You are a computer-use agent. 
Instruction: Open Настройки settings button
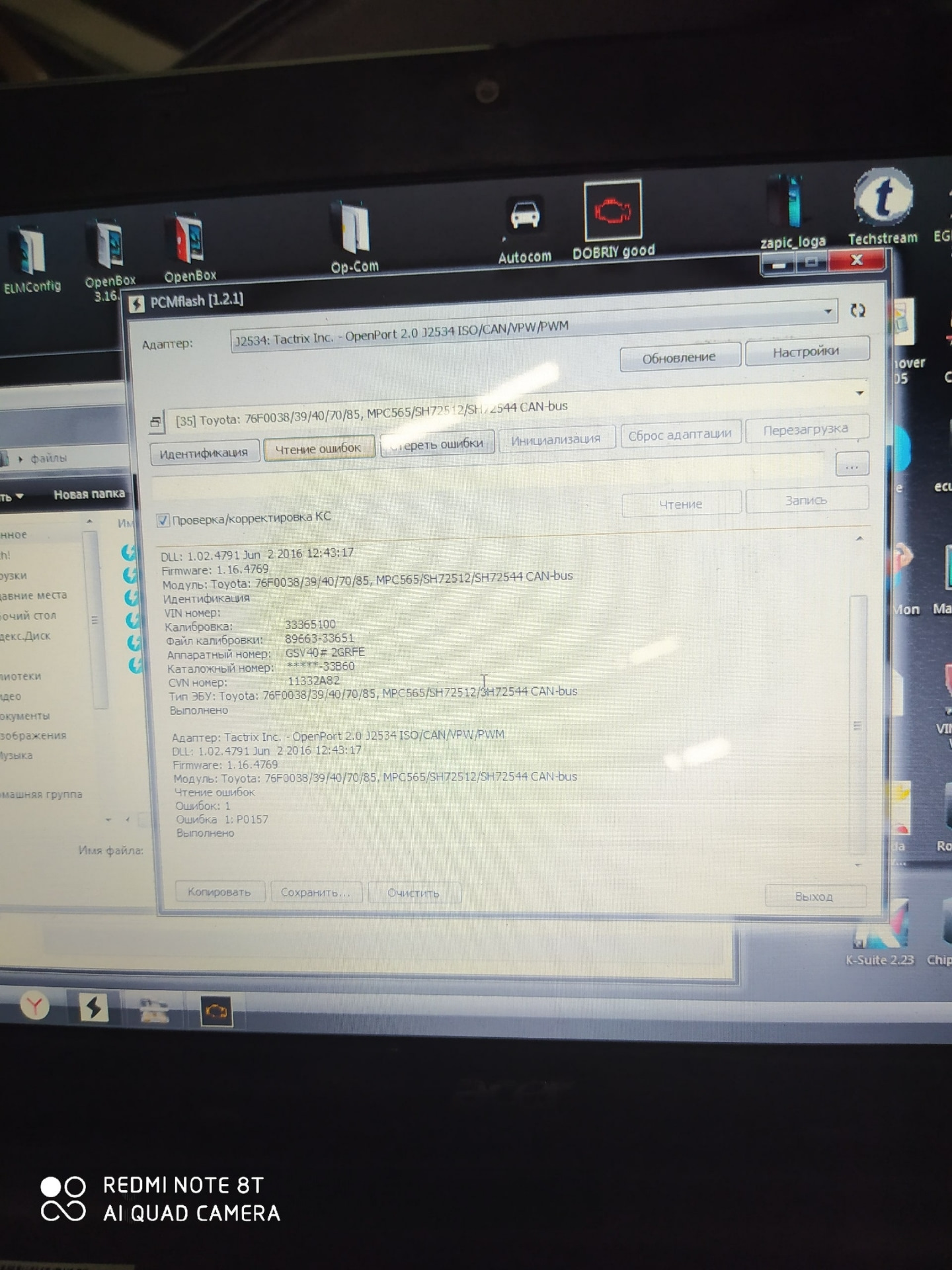point(807,351)
